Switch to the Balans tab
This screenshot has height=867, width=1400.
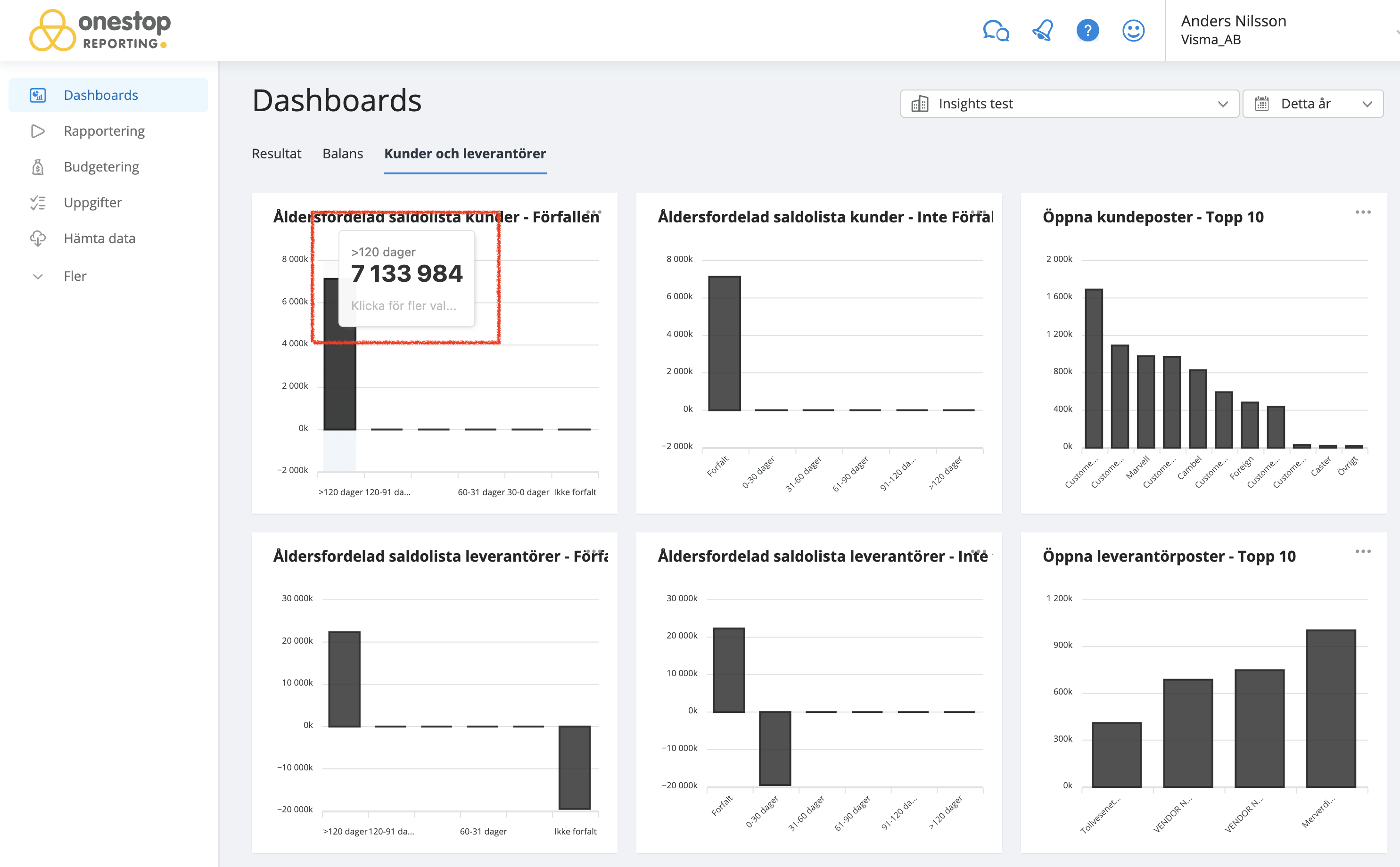pyautogui.click(x=342, y=154)
